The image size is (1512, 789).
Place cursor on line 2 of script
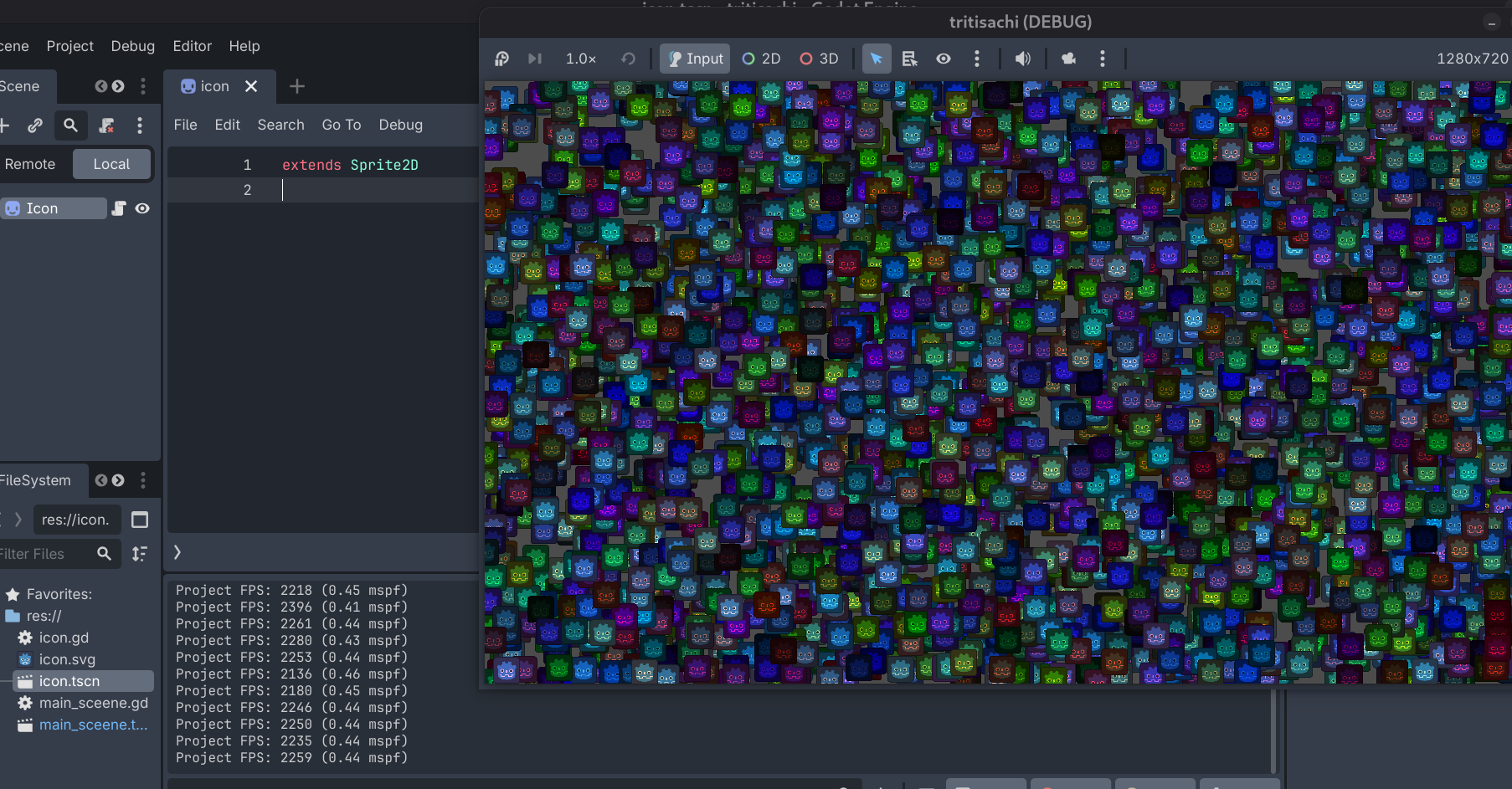point(323,190)
